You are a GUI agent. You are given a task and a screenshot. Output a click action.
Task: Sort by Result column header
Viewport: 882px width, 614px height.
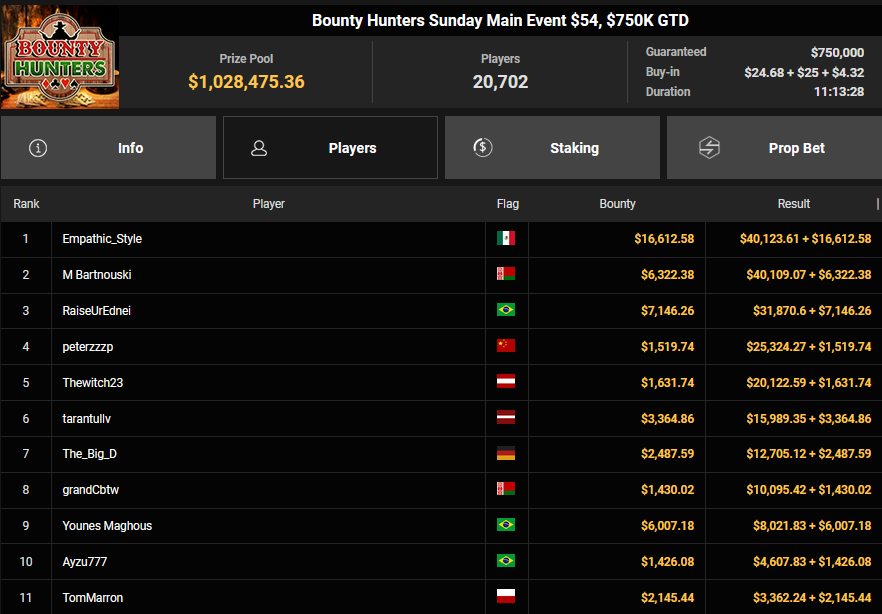pyautogui.click(x=793, y=204)
